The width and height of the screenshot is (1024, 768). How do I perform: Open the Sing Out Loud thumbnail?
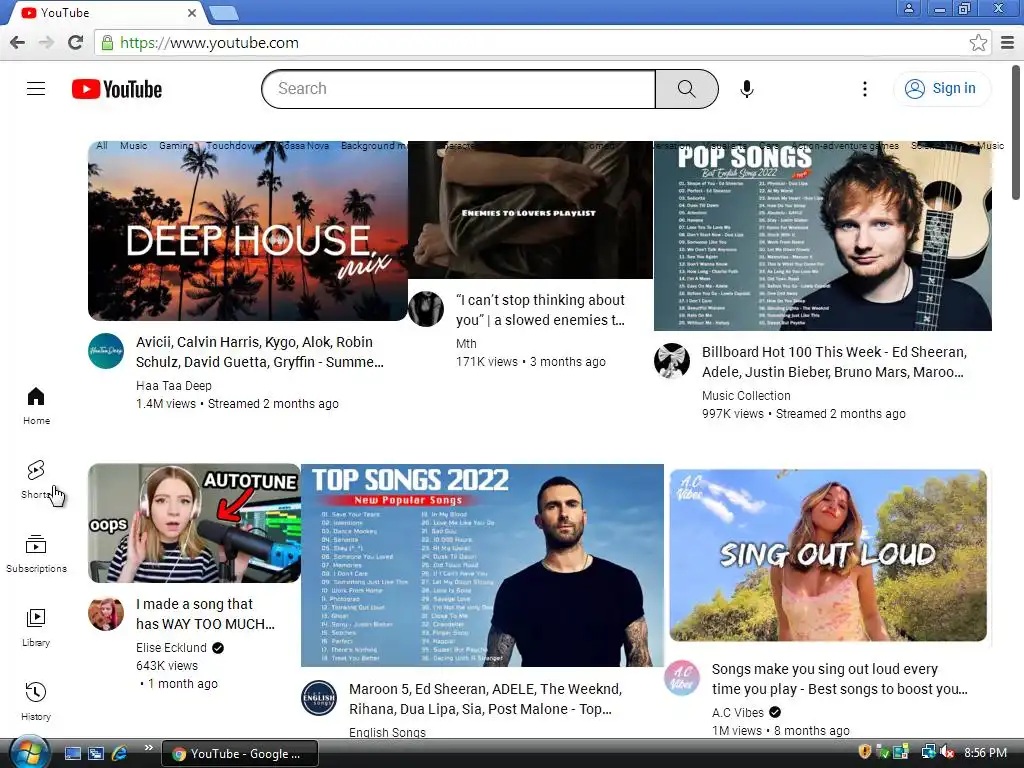[828, 555]
